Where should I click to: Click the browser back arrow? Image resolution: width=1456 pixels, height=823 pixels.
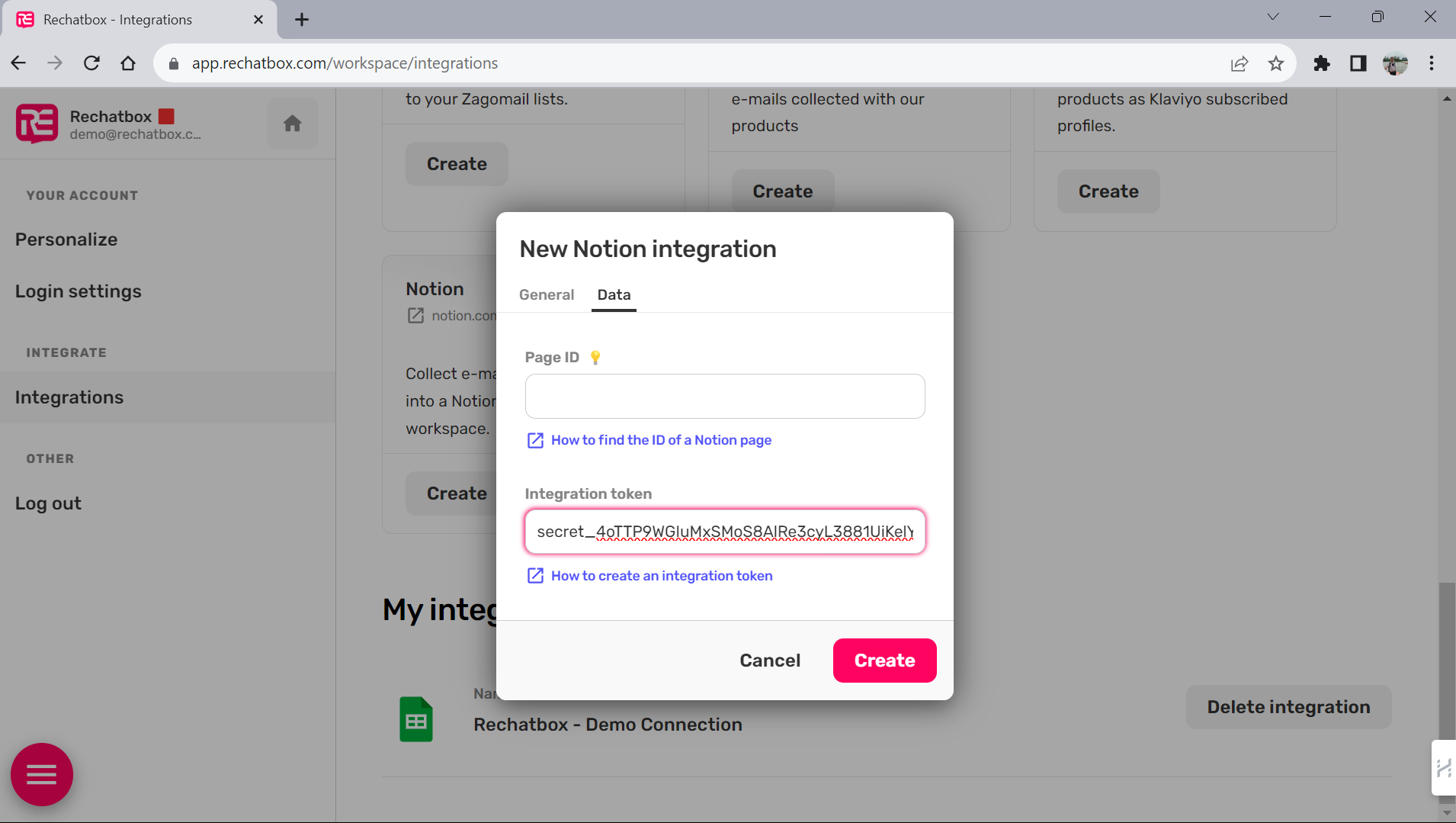click(18, 63)
